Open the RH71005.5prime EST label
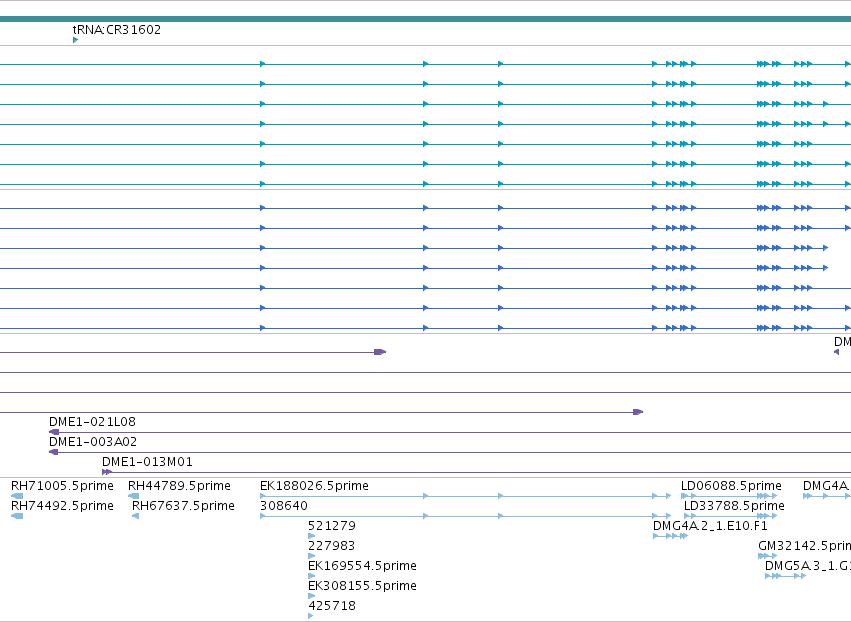Image resolution: width=851 pixels, height=622 pixels. [62, 486]
